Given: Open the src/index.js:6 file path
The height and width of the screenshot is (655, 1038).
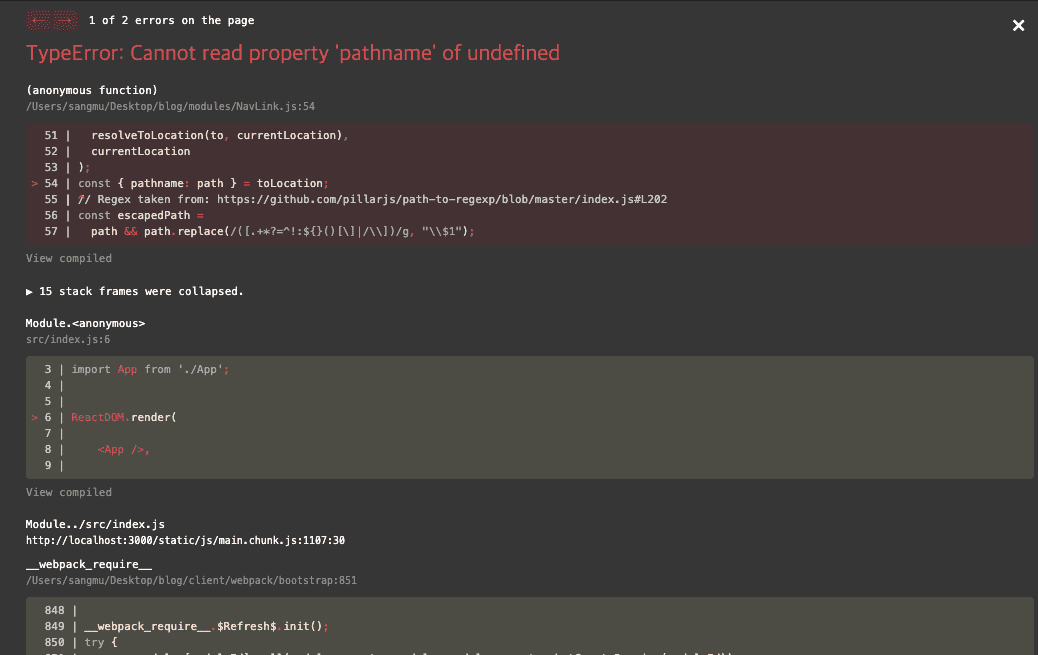Looking at the screenshot, I should click(x=68, y=340).
